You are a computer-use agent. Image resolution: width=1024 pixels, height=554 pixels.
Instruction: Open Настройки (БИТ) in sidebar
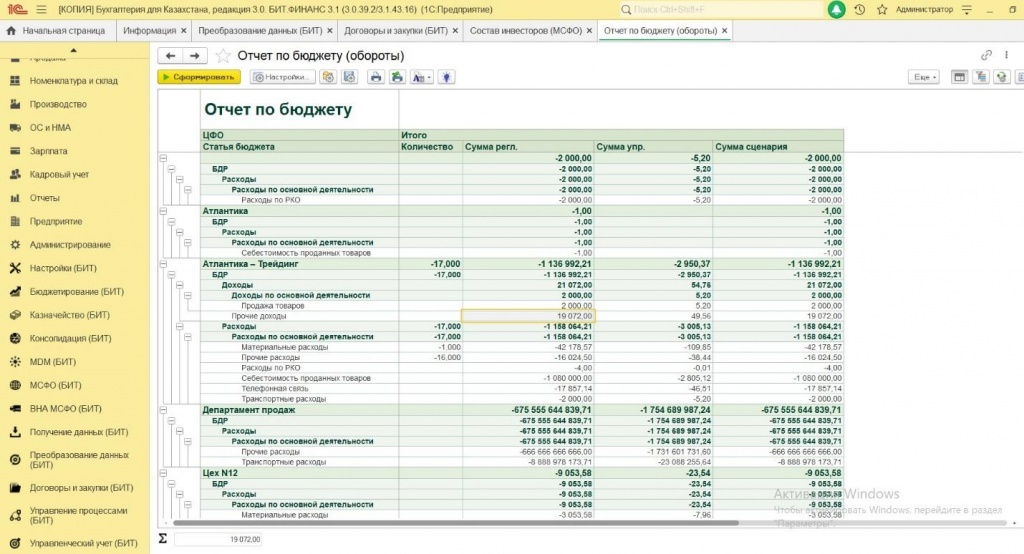[x=63, y=269]
